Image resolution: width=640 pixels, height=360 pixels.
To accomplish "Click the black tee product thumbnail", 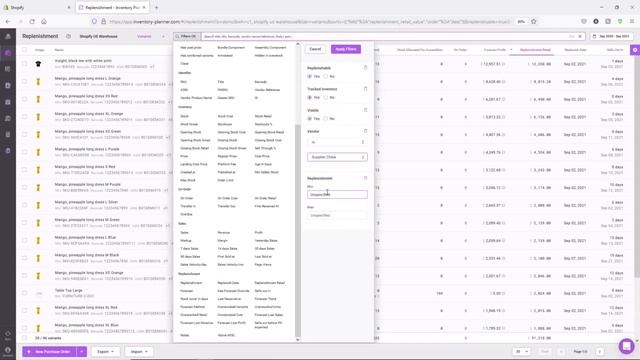I will [38, 64].
